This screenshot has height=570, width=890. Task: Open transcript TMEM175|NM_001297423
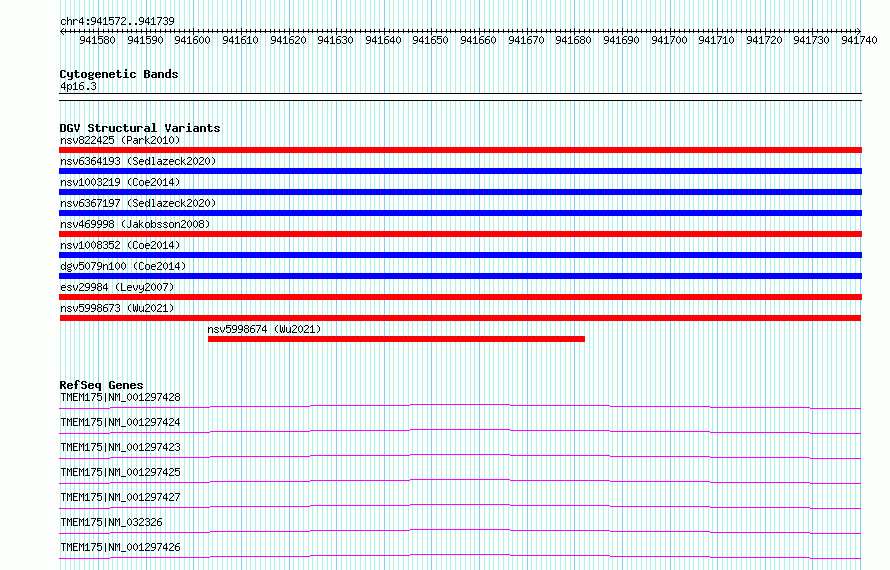click(120, 447)
